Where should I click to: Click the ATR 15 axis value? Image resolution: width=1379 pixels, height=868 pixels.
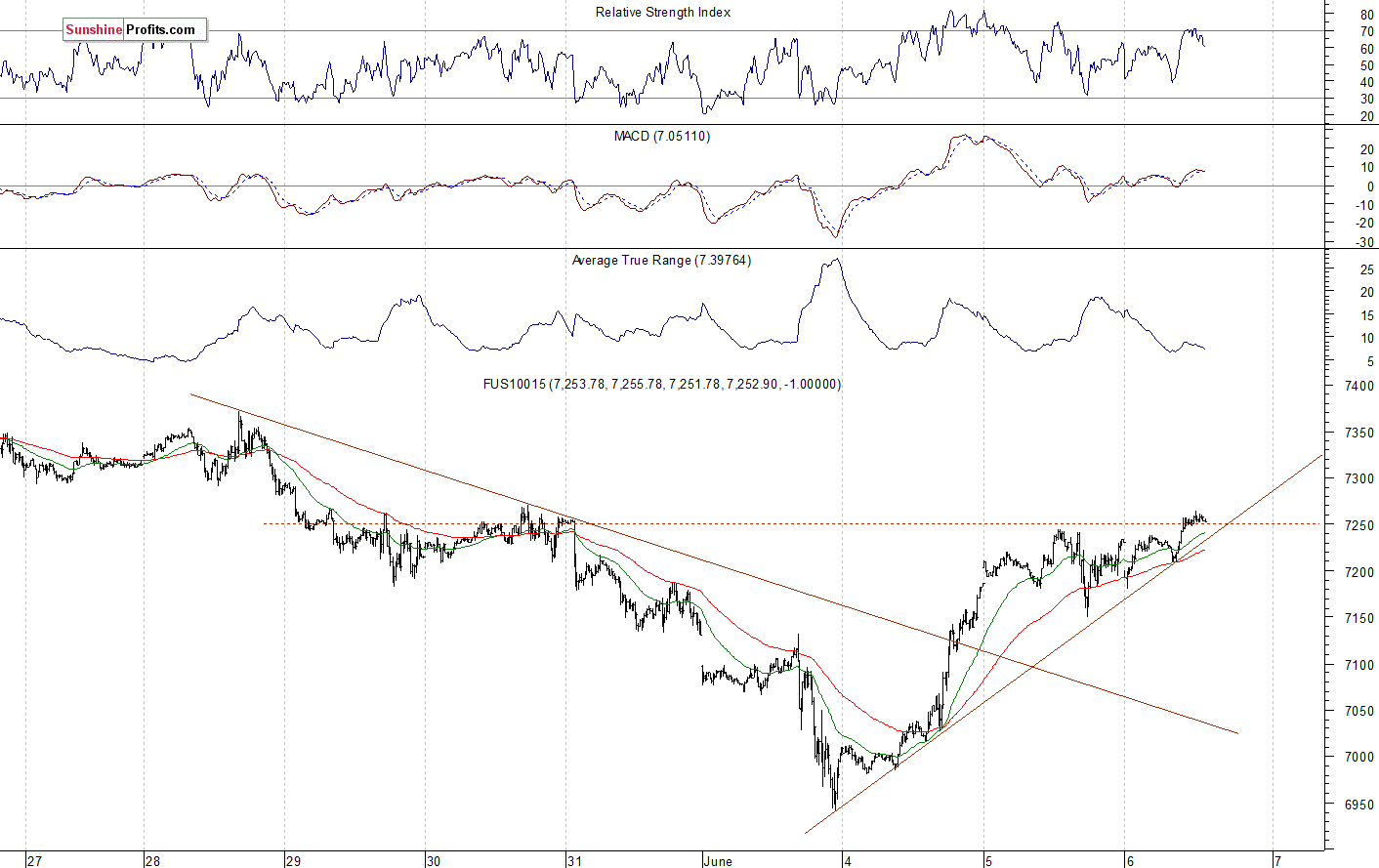pos(1367,316)
